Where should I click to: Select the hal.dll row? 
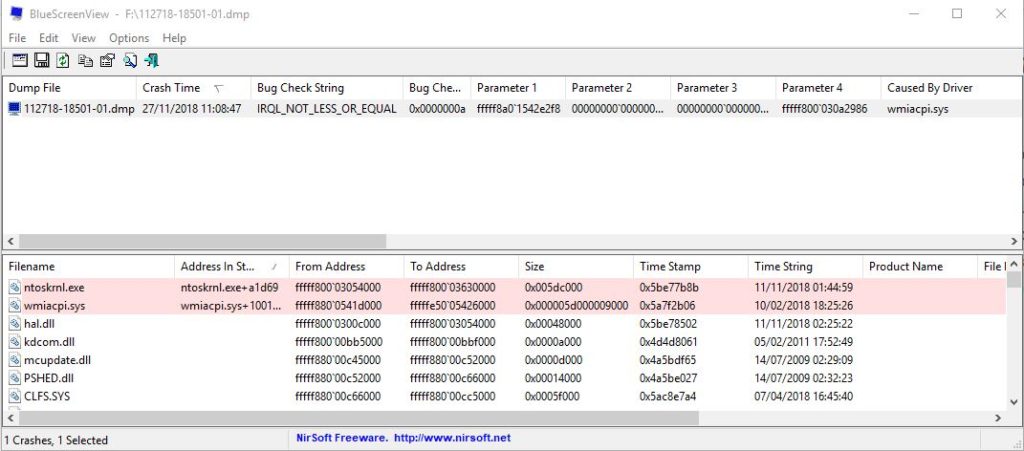[504, 324]
